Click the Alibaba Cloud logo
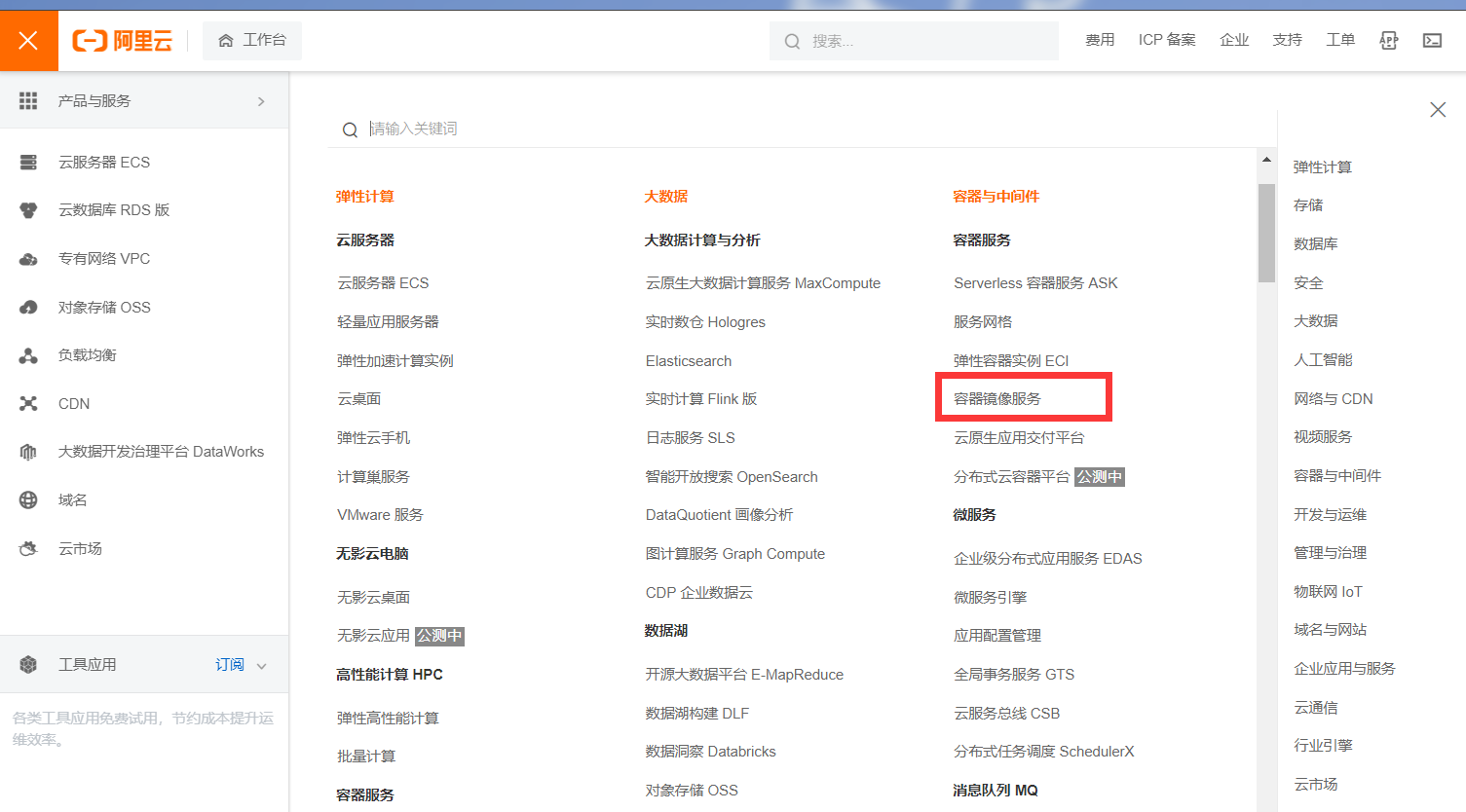The width and height of the screenshot is (1466, 812). click(123, 41)
